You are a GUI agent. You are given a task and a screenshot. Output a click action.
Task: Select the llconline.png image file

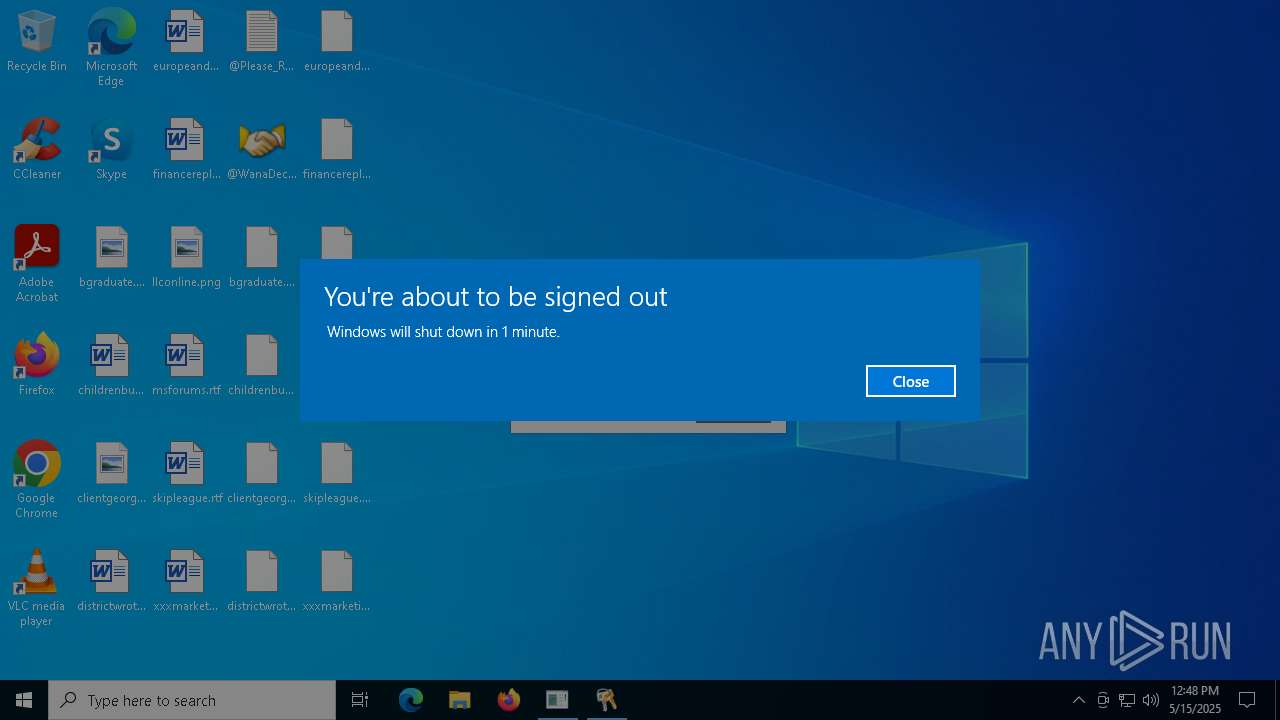pyautogui.click(x=186, y=257)
